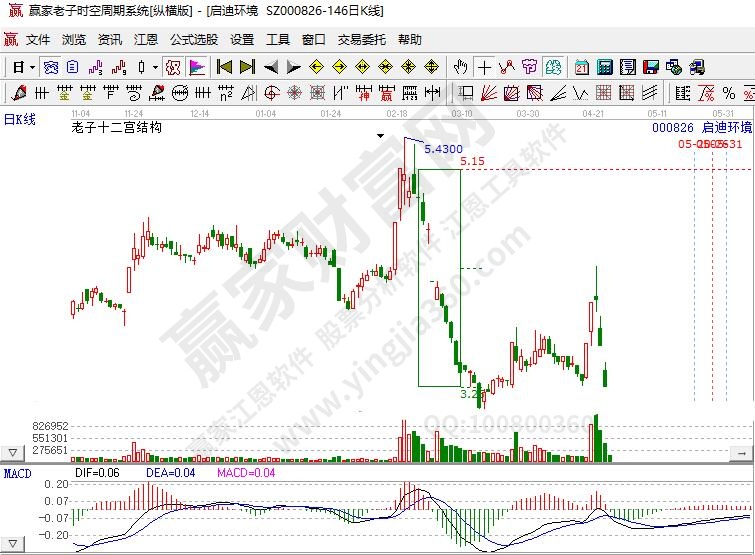The width and height of the screenshot is (755, 555).
Task: Click the MACD indicator label
Action: point(17,472)
